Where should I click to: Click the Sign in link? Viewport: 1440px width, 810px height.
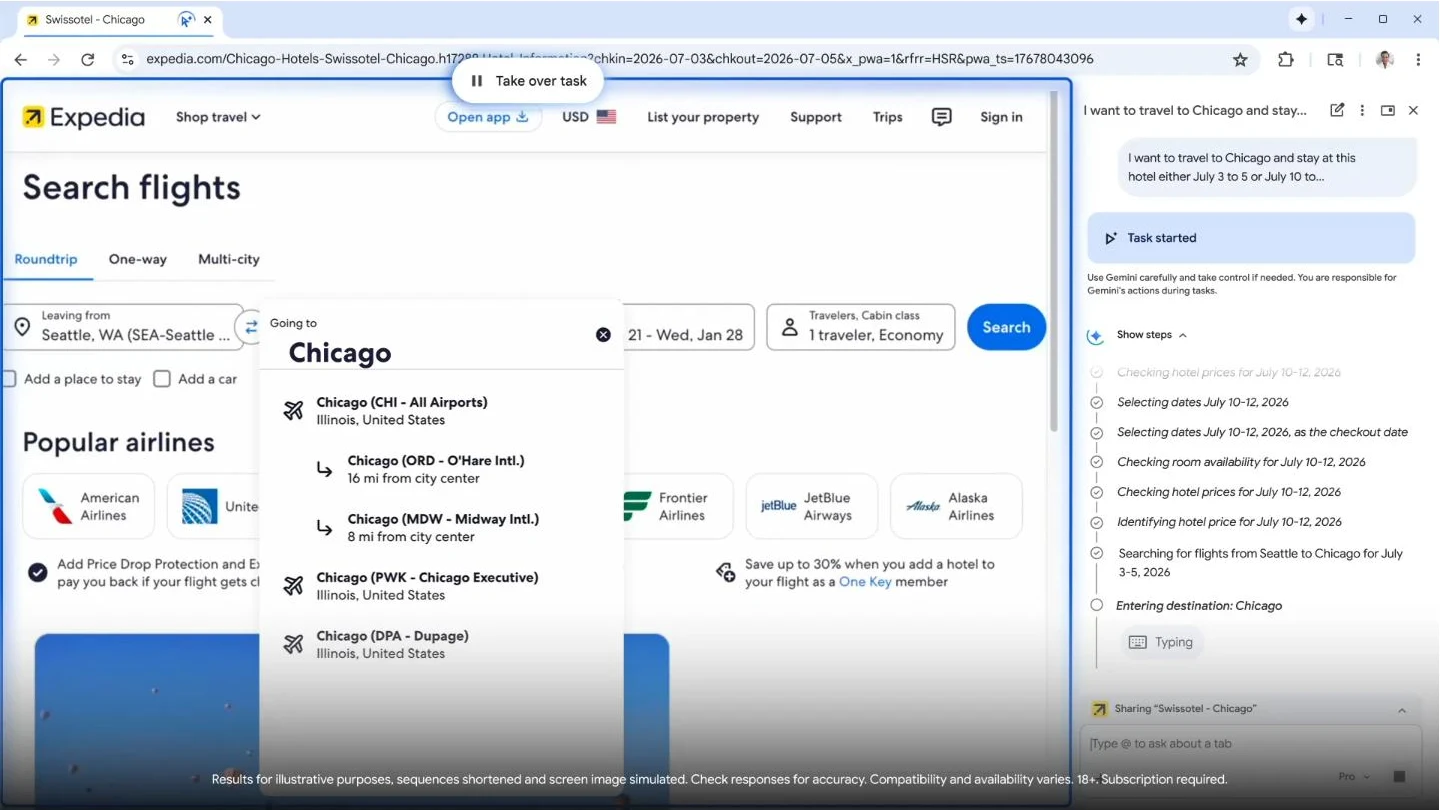[1001, 117]
